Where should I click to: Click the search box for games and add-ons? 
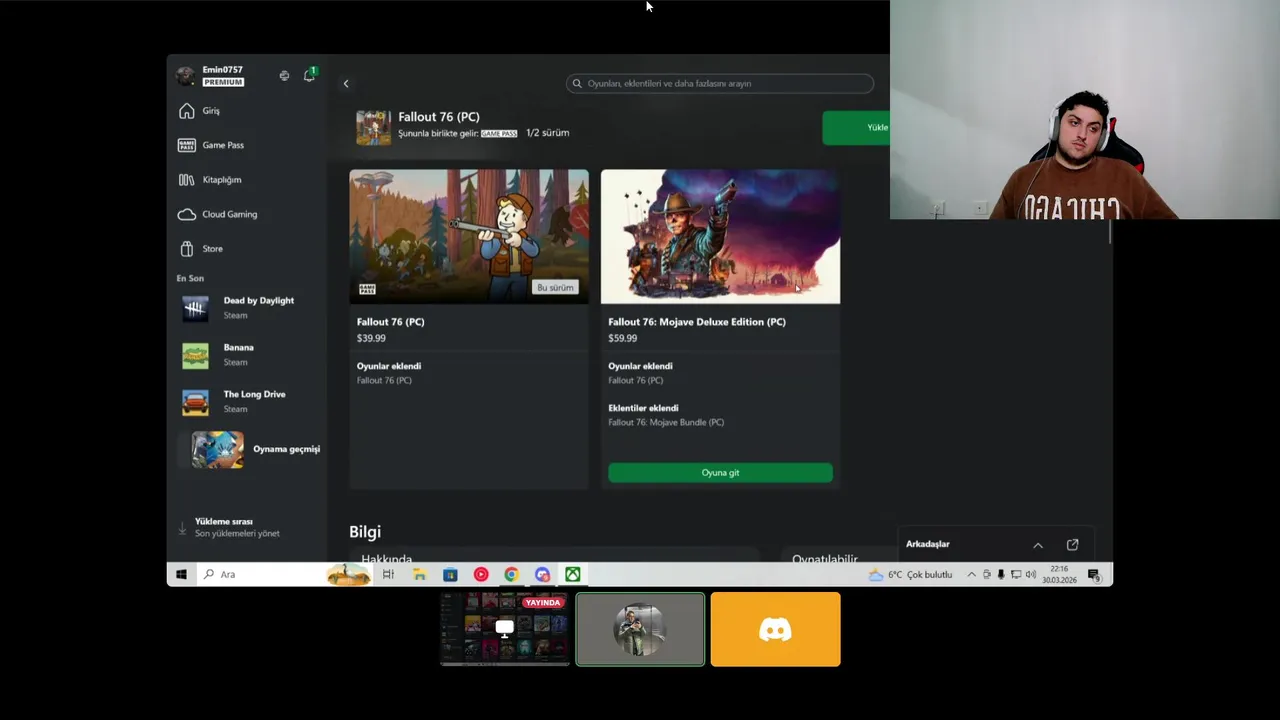click(719, 84)
